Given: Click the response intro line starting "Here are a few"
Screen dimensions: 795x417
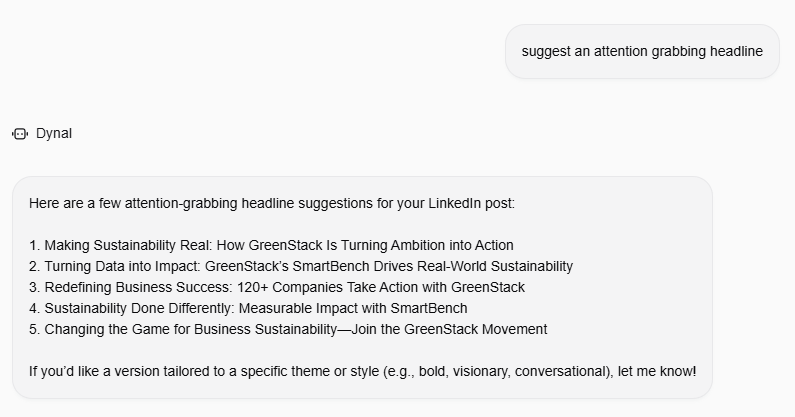Looking at the screenshot, I should click(x=270, y=203).
